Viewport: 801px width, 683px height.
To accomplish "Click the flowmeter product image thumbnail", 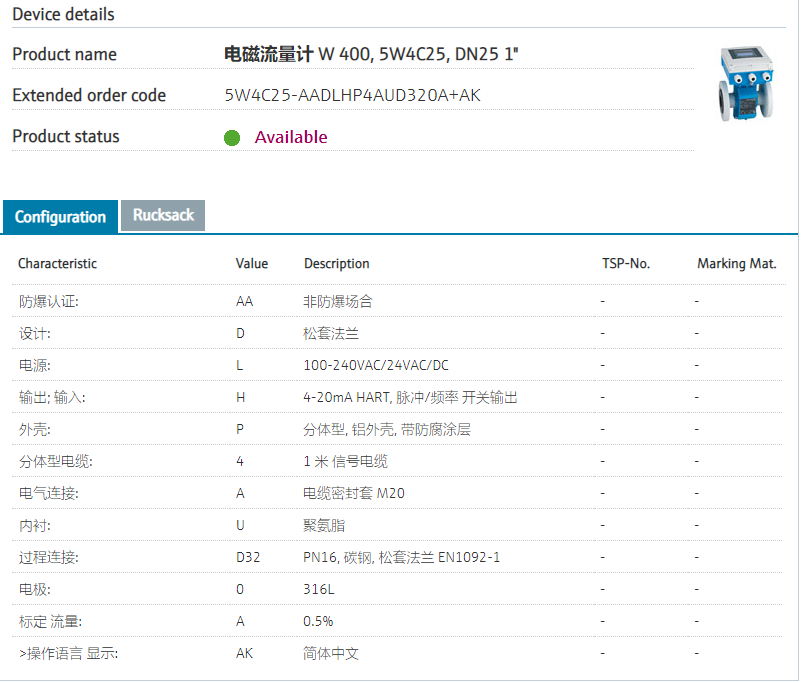I will click(x=745, y=85).
